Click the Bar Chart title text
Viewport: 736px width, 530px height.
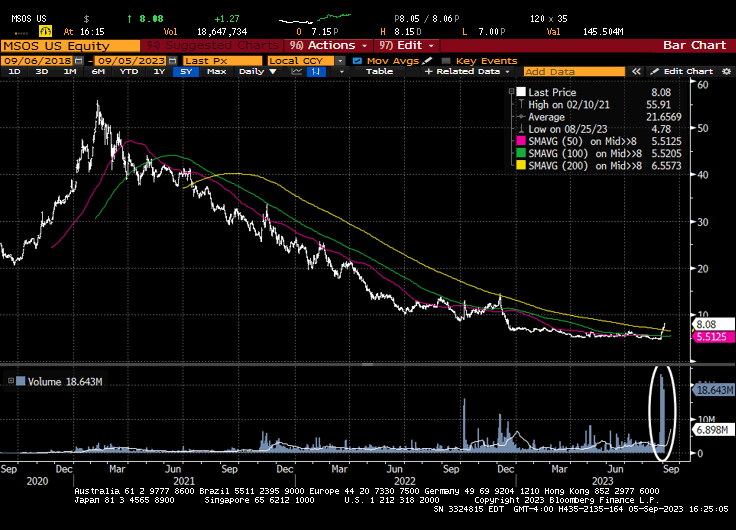[x=694, y=46]
